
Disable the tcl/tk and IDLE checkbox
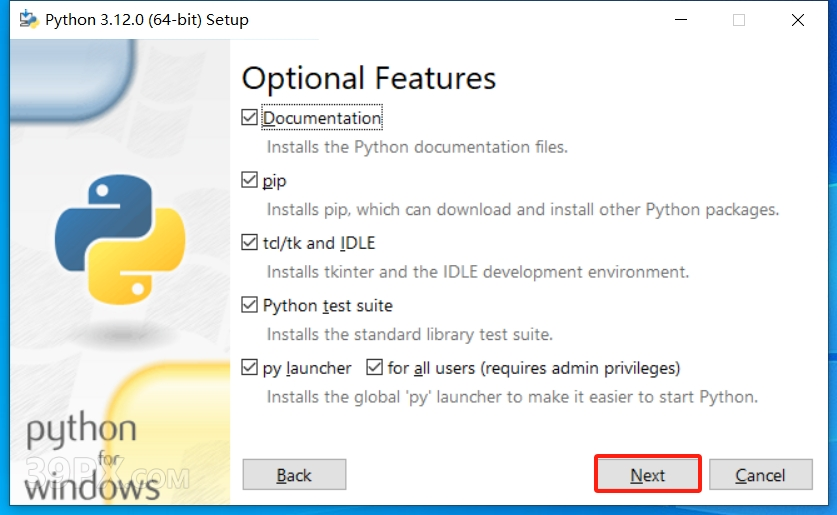click(249, 242)
